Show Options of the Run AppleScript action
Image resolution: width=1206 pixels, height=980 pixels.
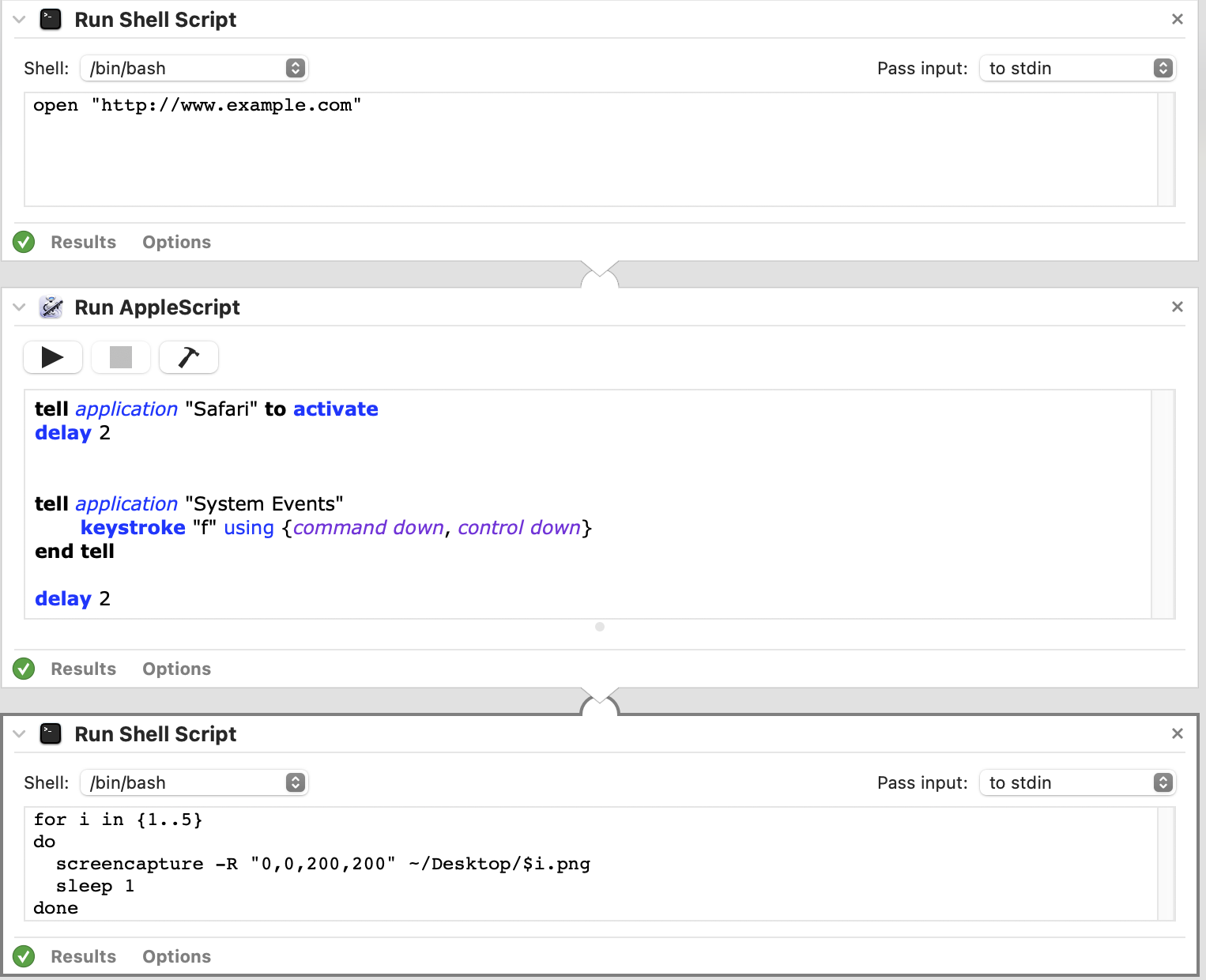click(x=176, y=669)
